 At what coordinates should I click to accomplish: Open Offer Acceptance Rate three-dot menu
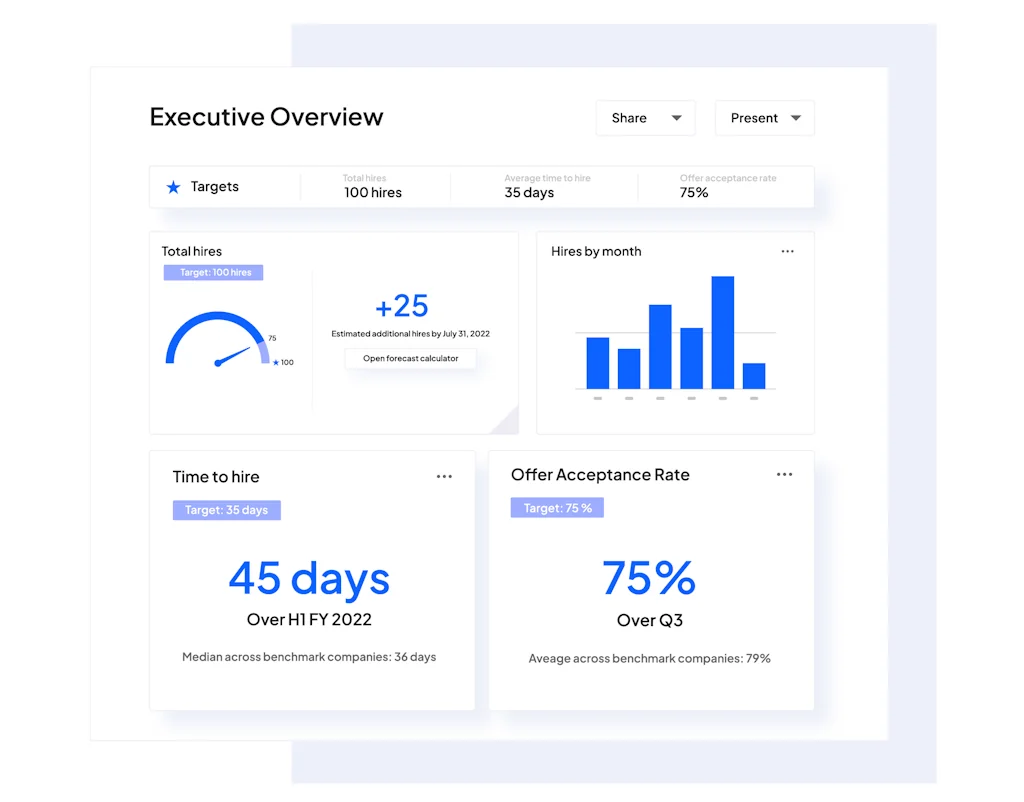coord(784,475)
